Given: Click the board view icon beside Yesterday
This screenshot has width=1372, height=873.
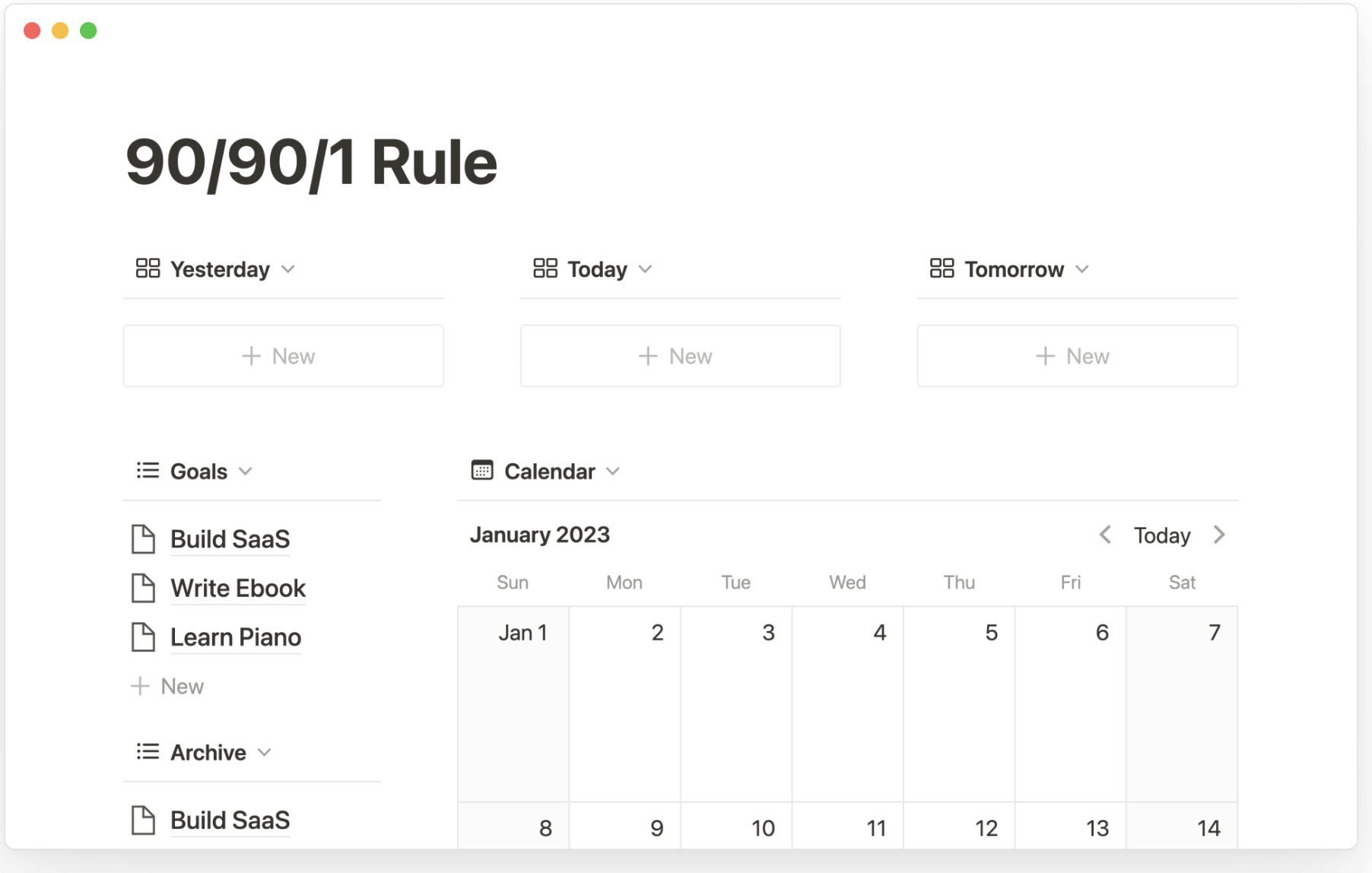Looking at the screenshot, I should pos(147,268).
